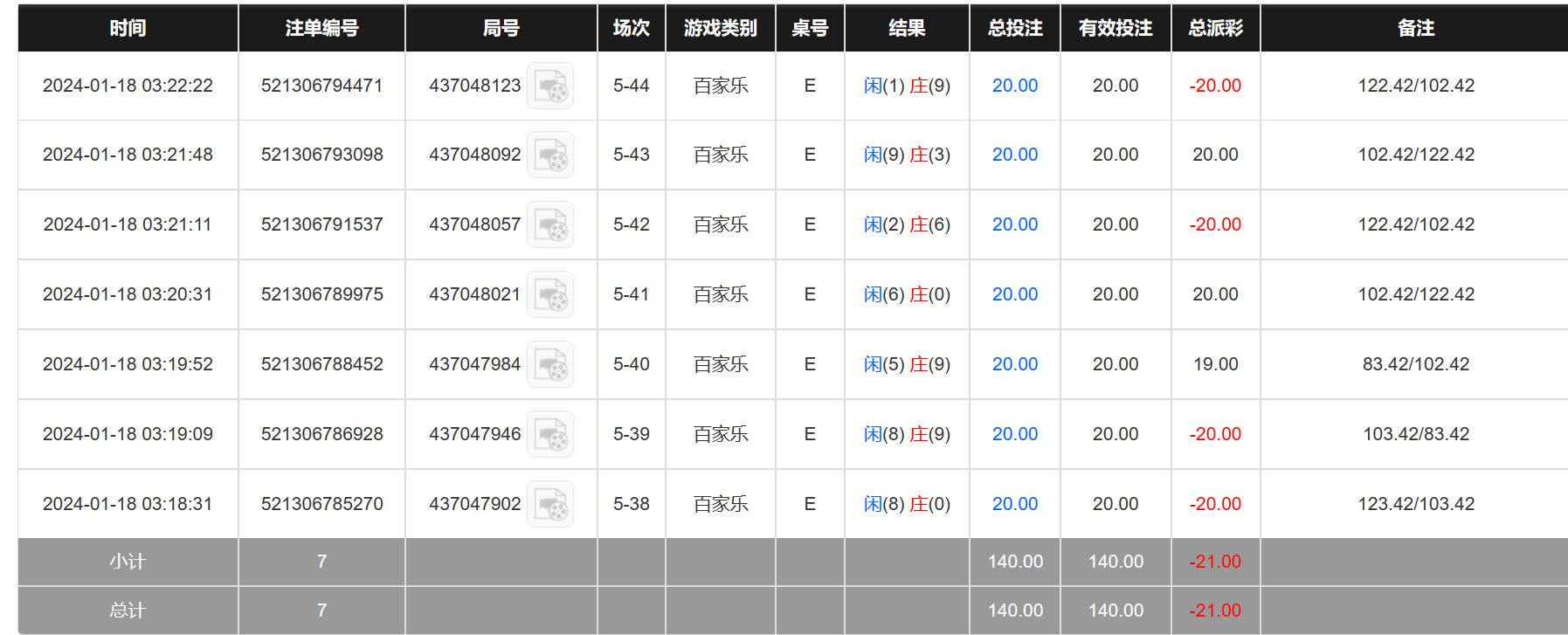The height and width of the screenshot is (635, 1568).
Task: Select order number 521306793098
Action: 321,155
